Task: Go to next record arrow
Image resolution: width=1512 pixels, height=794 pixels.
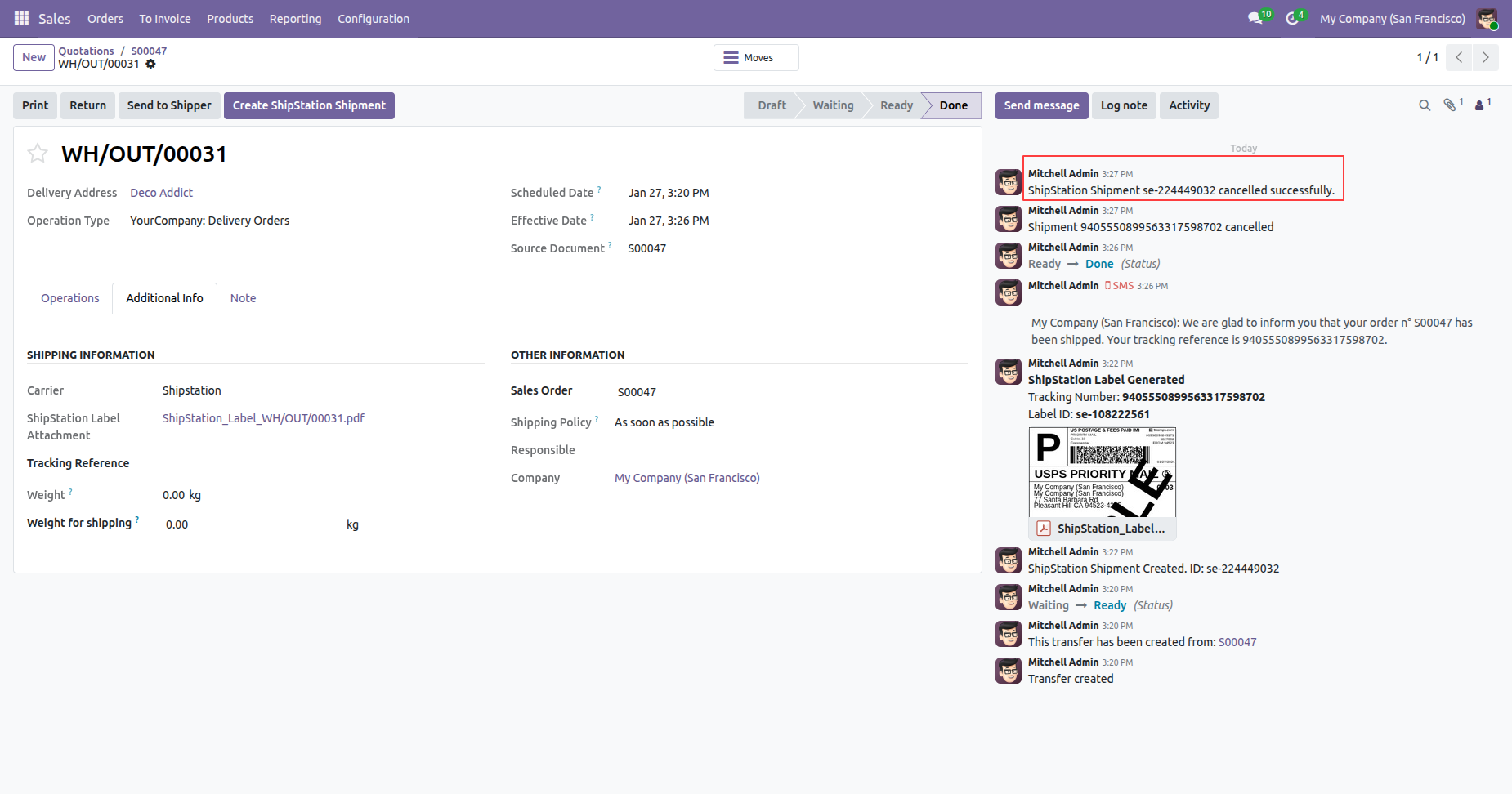Action: click(x=1485, y=57)
